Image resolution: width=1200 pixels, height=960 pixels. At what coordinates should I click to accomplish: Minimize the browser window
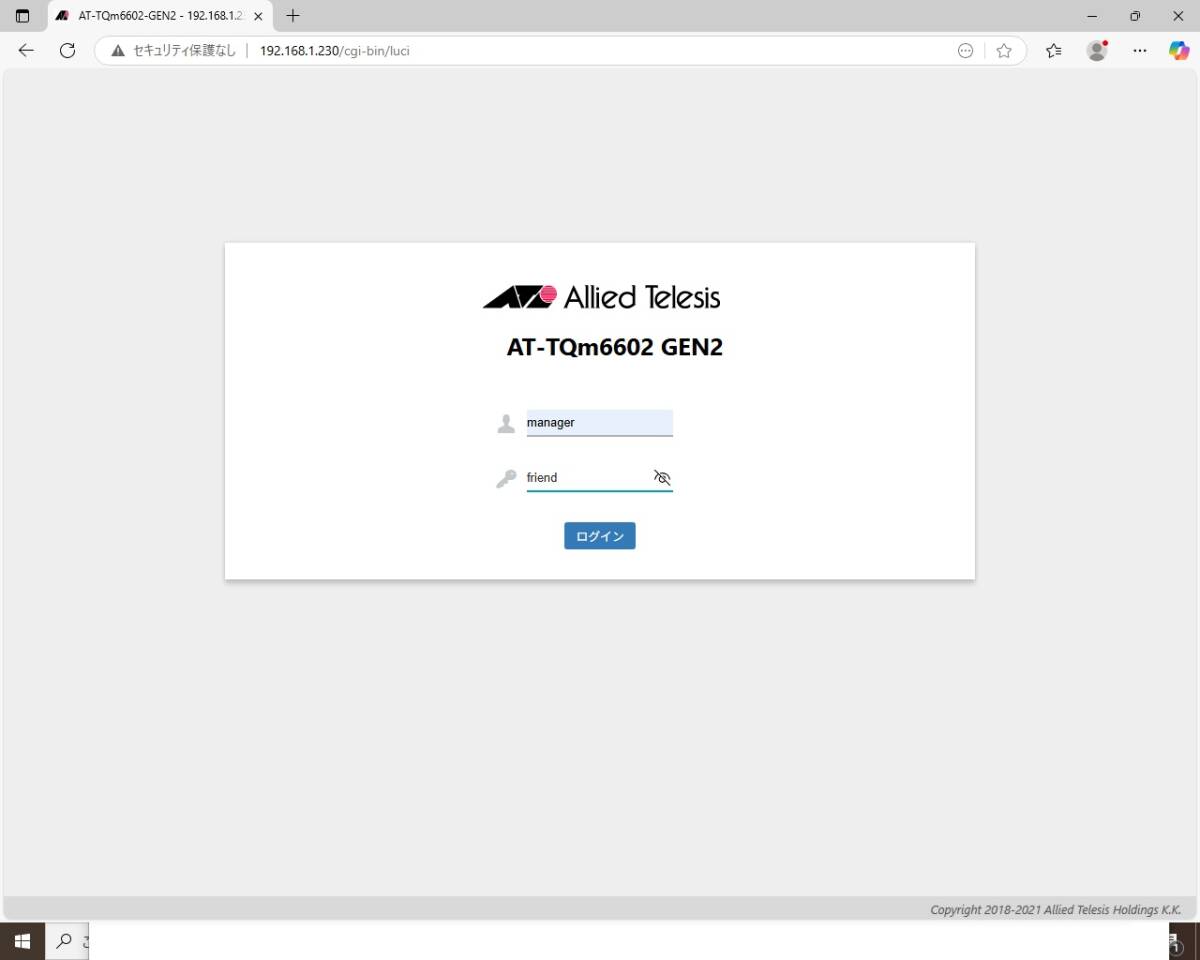tap(1092, 16)
